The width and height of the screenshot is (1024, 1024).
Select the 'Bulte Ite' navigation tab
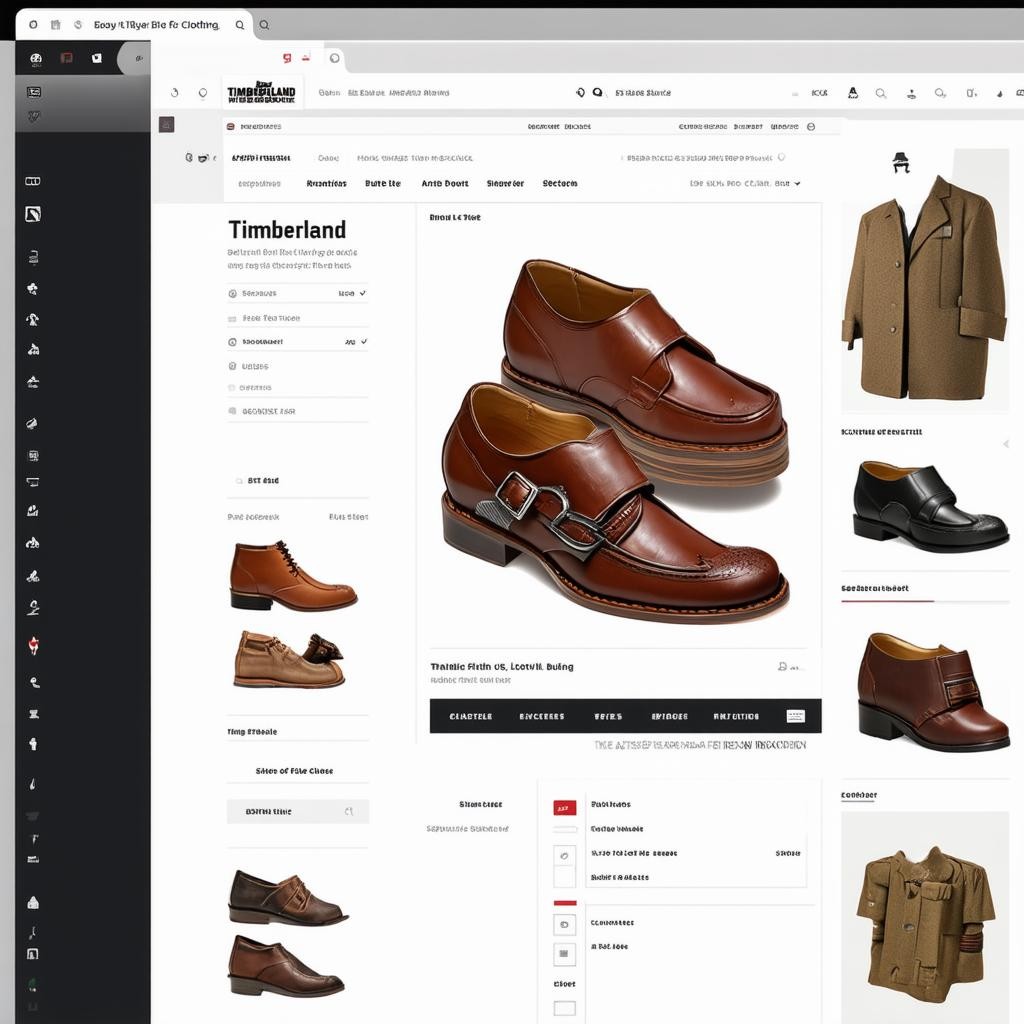[x=382, y=184]
